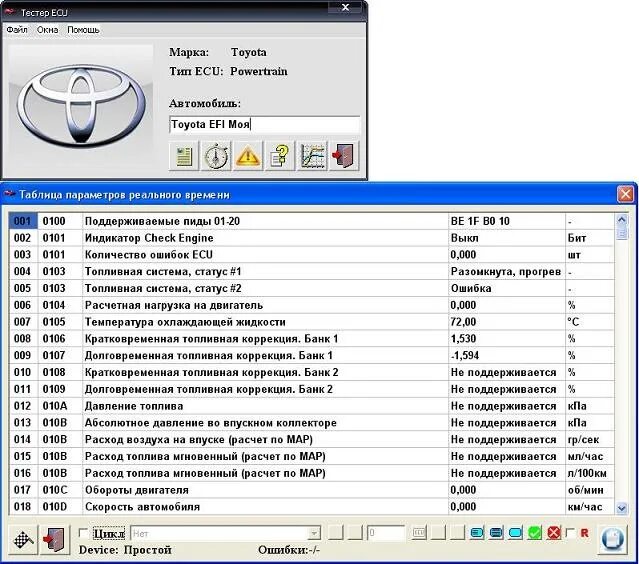
Task: Click value 1,530 short-term fuel trim
Action: coord(463,339)
